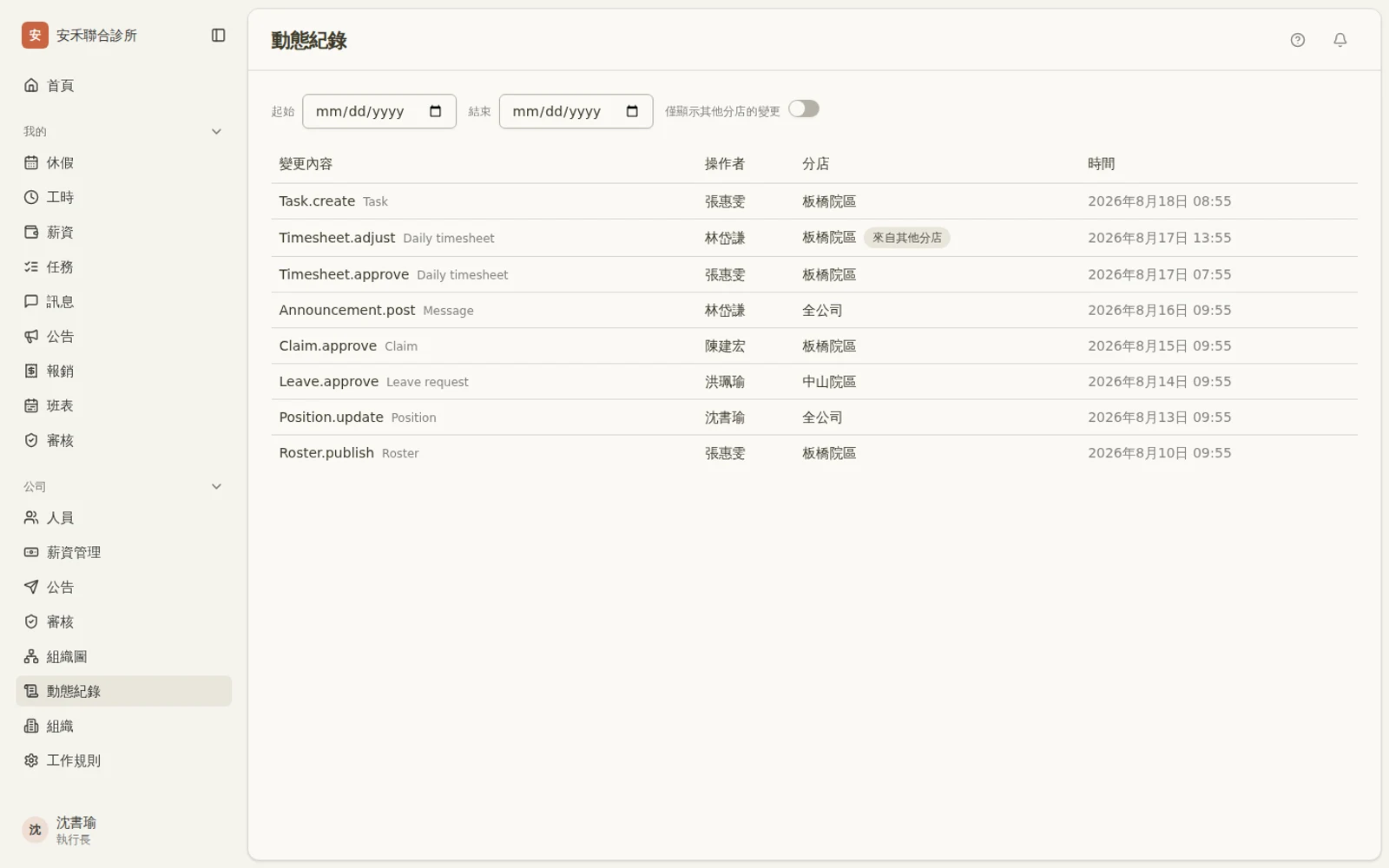This screenshot has height=868, width=1389.
Task: Click the 工時 clock icon
Action: point(31,198)
